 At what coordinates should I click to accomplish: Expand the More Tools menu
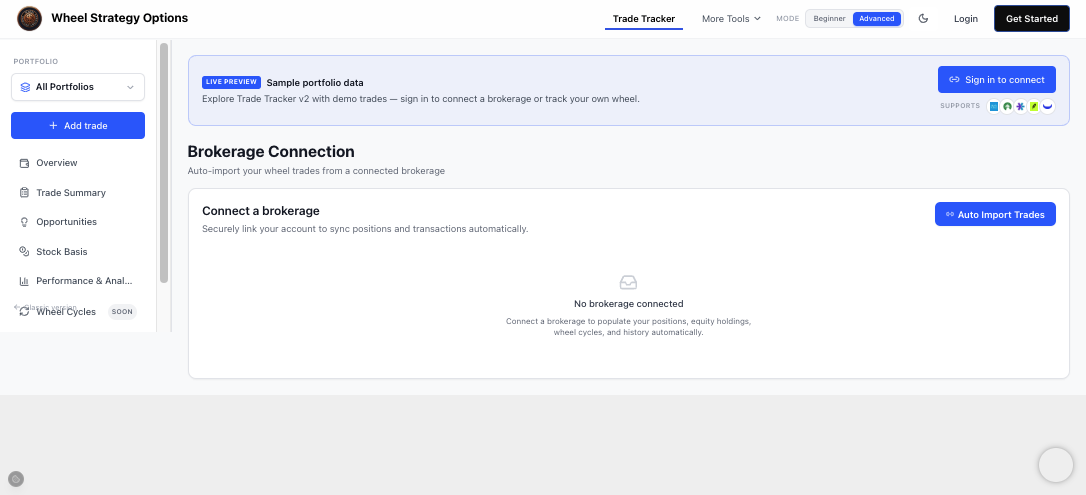pos(731,19)
